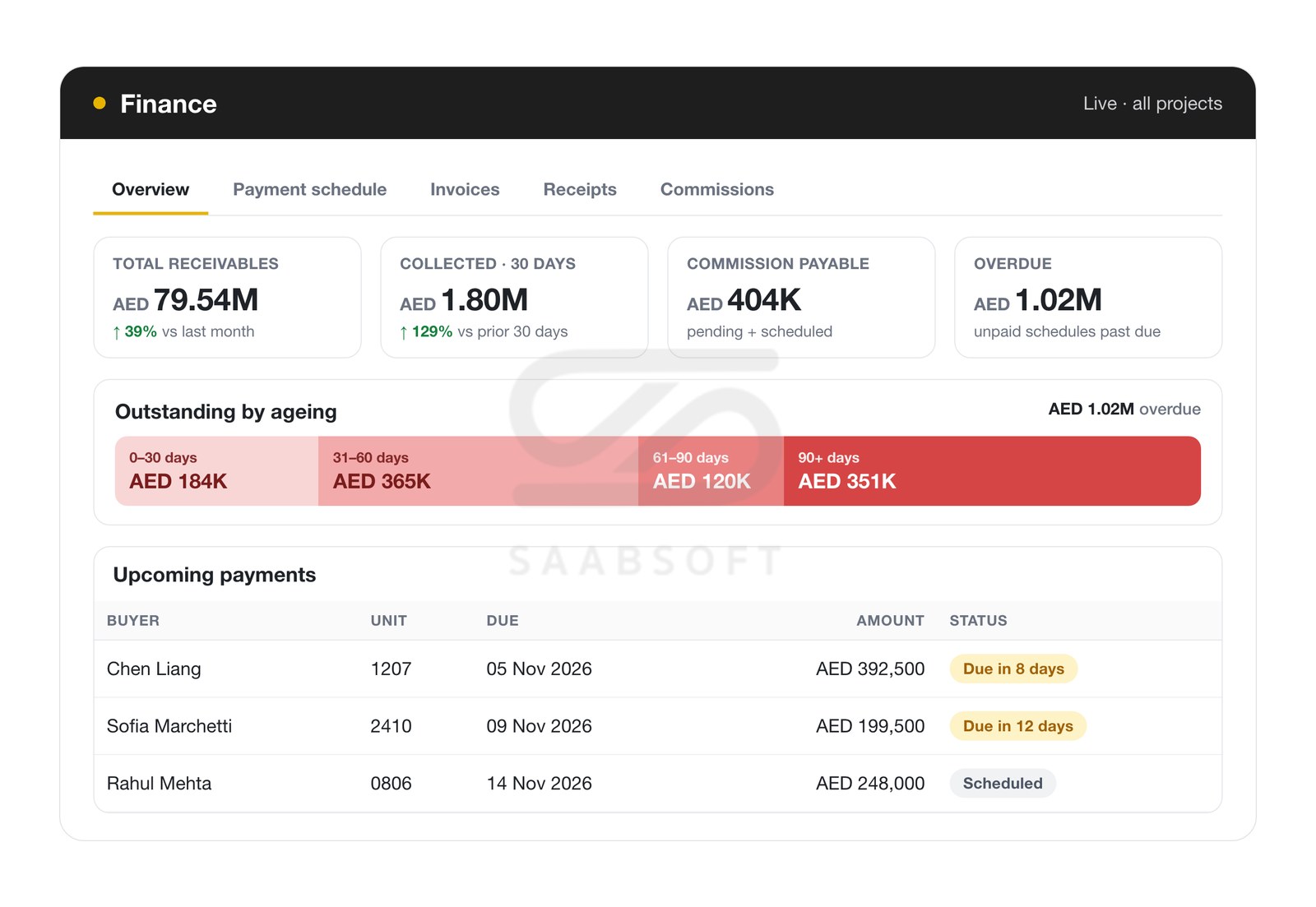1316x907 pixels.
Task: Click amount AED 199,500
Action: [870, 726]
